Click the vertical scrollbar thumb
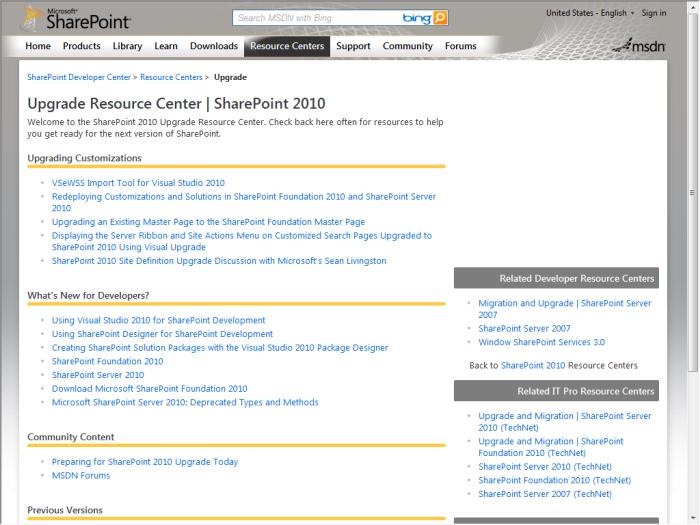 pos(692,192)
